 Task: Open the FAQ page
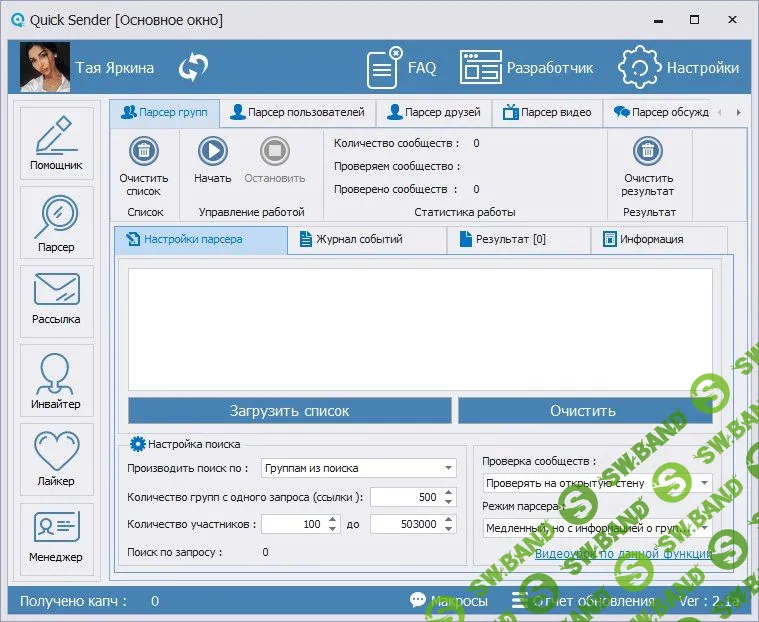coord(401,68)
